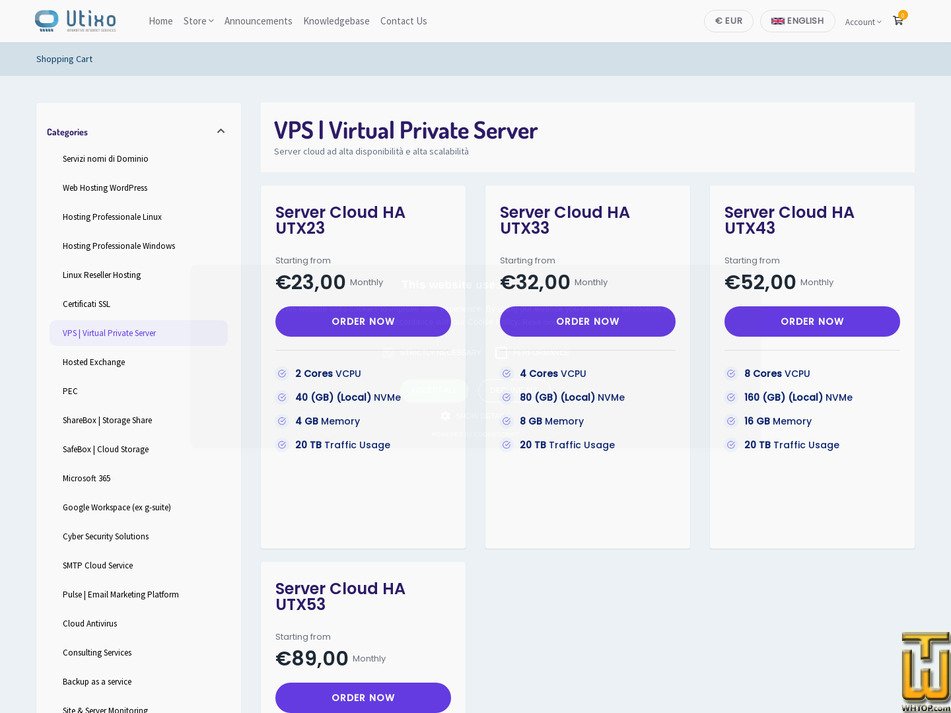
Task: Open the EUR currency selector
Action: [728, 21]
